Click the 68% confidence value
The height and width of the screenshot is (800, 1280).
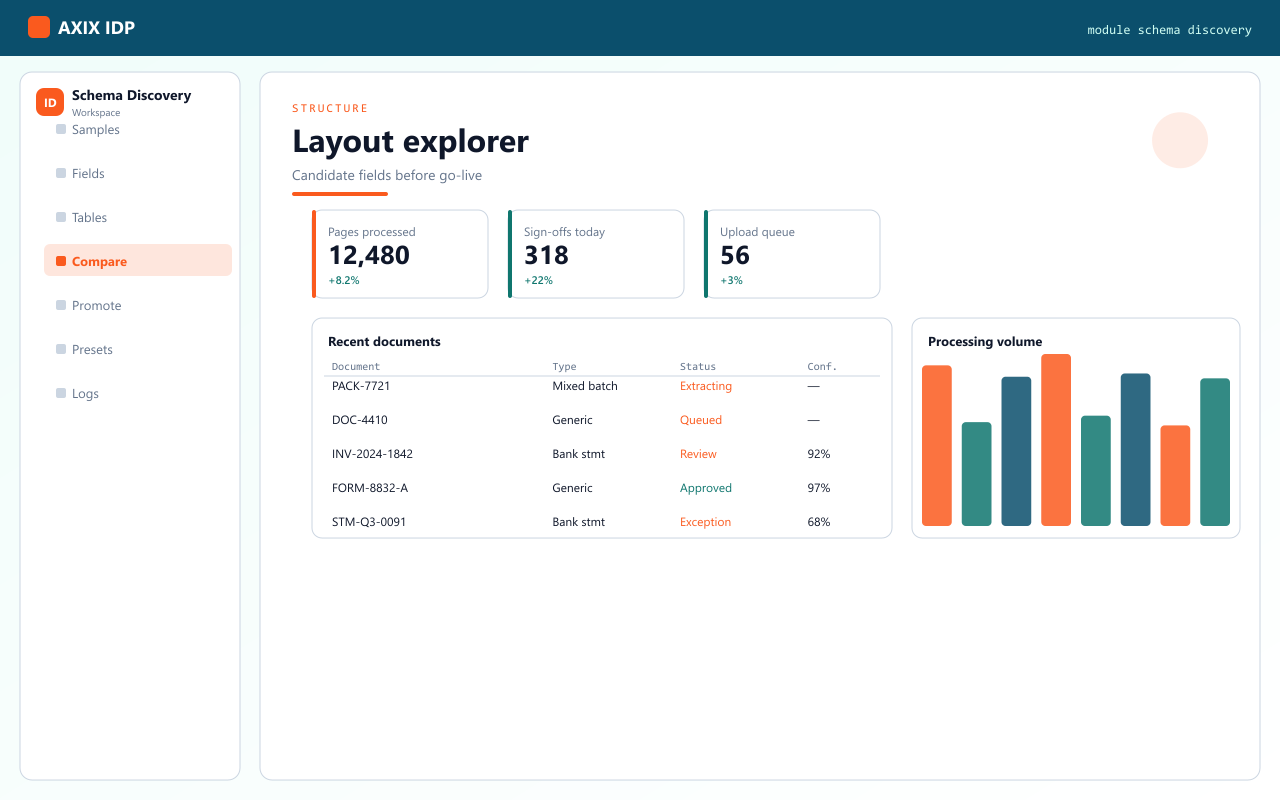pos(819,522)
